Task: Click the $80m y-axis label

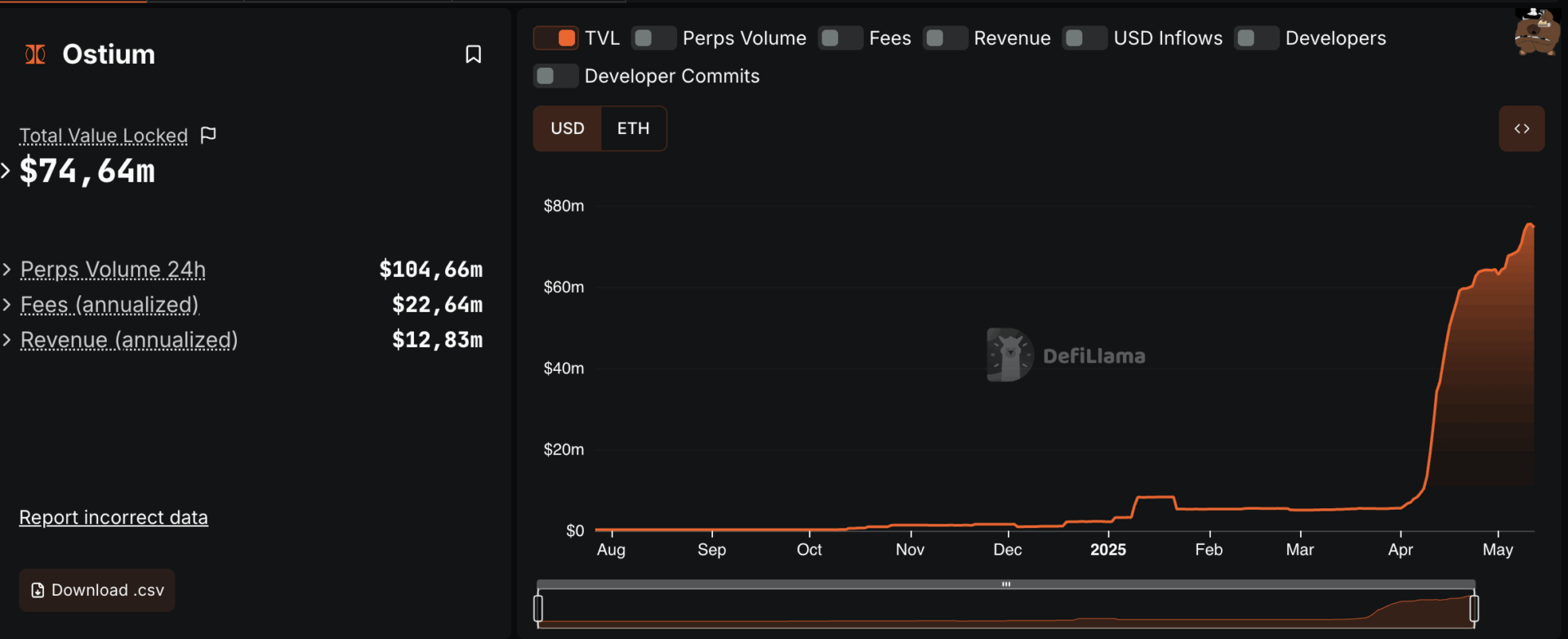Action: [x=564, y=206]
